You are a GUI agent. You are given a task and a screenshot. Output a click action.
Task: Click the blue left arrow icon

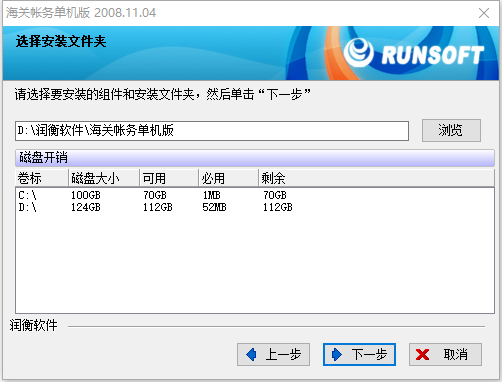pyautogui.click(x=251, y=354)
